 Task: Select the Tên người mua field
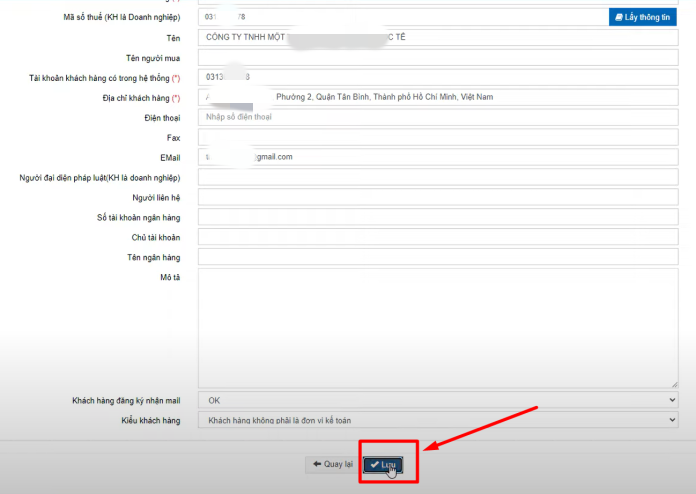[x=438, y=57]
